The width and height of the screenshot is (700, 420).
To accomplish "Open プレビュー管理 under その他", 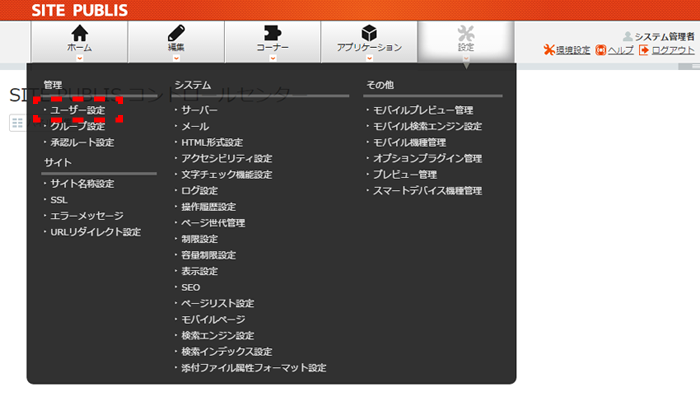I will pyautogui.click(x=405, y=175).
